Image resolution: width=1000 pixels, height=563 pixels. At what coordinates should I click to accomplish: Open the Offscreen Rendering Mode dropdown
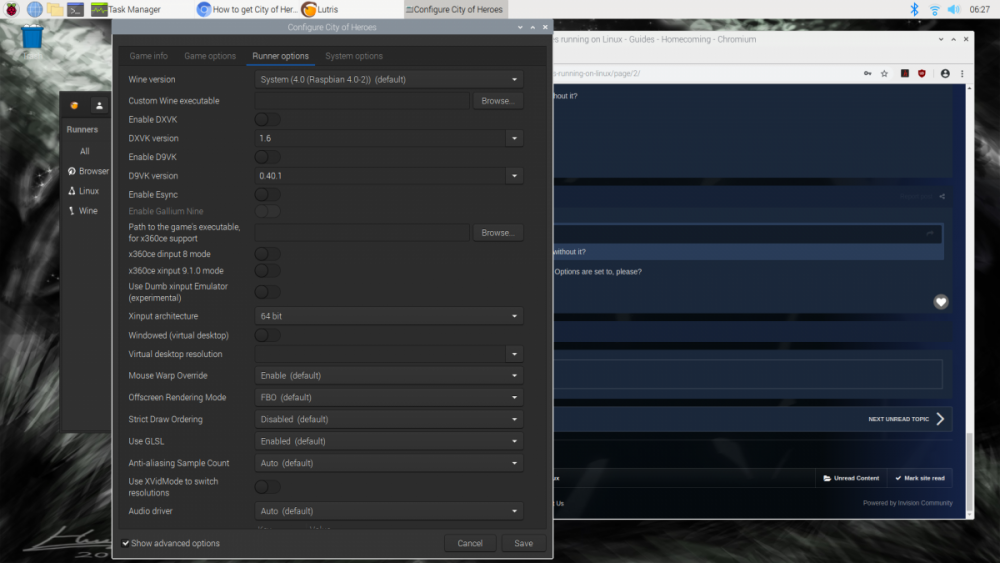coord(389,397)
